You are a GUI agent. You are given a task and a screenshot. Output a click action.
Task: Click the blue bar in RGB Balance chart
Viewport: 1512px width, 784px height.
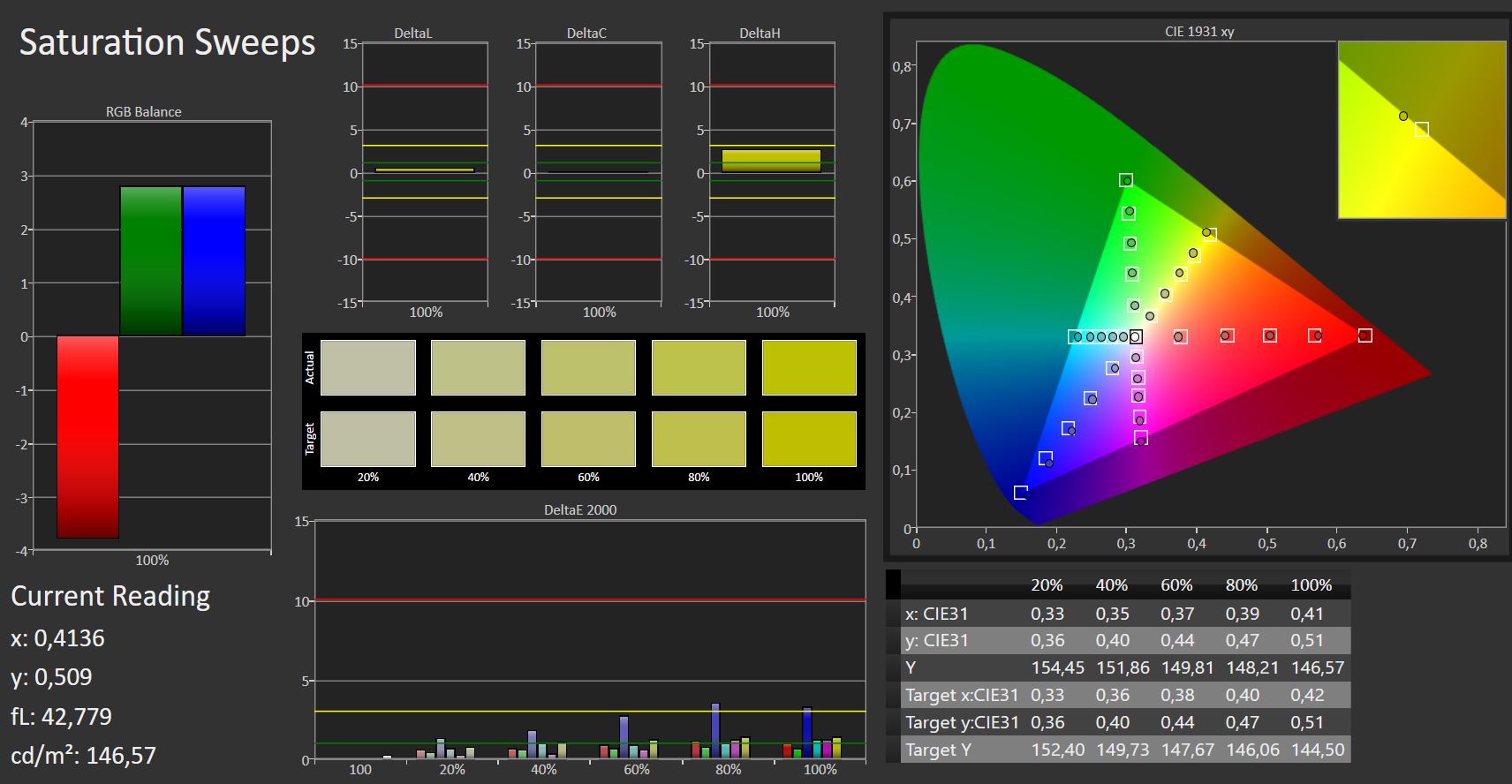point(214,261)
